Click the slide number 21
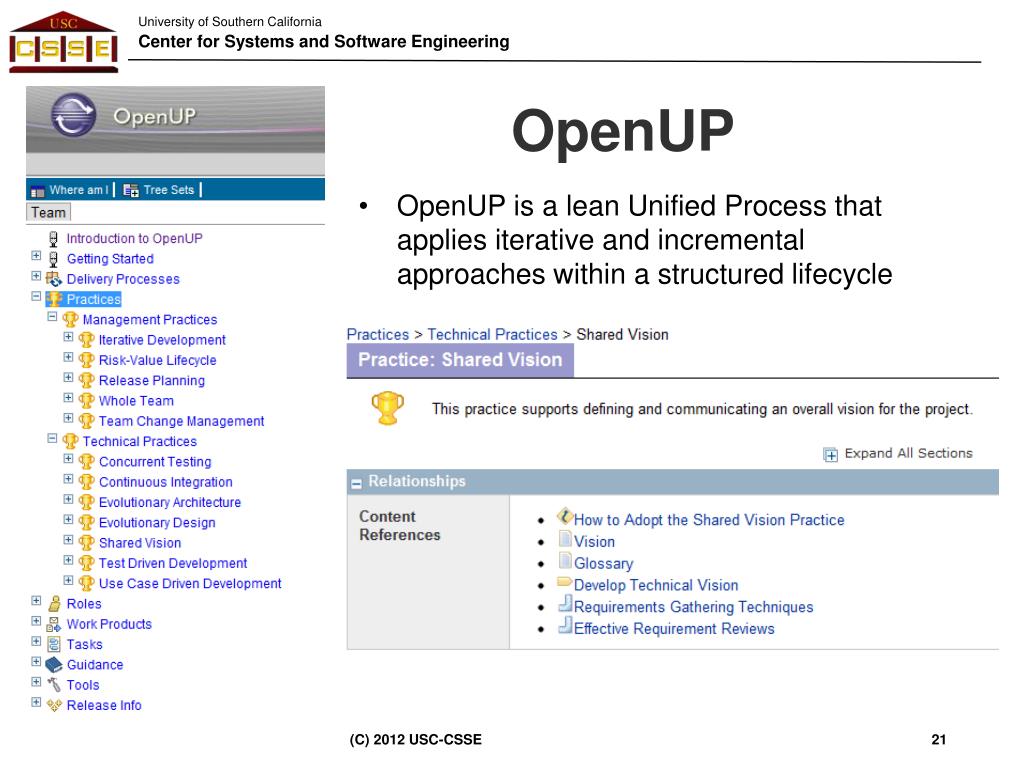 (x=938, y=739)
